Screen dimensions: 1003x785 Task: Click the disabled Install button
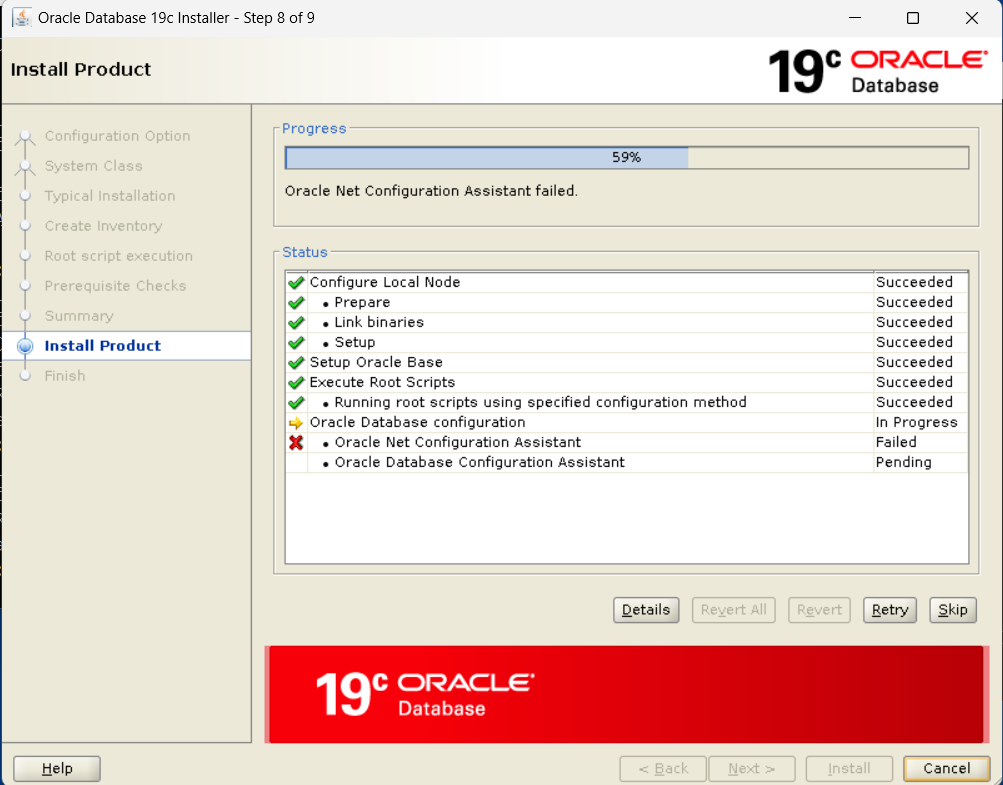click(x=849, y=768)
